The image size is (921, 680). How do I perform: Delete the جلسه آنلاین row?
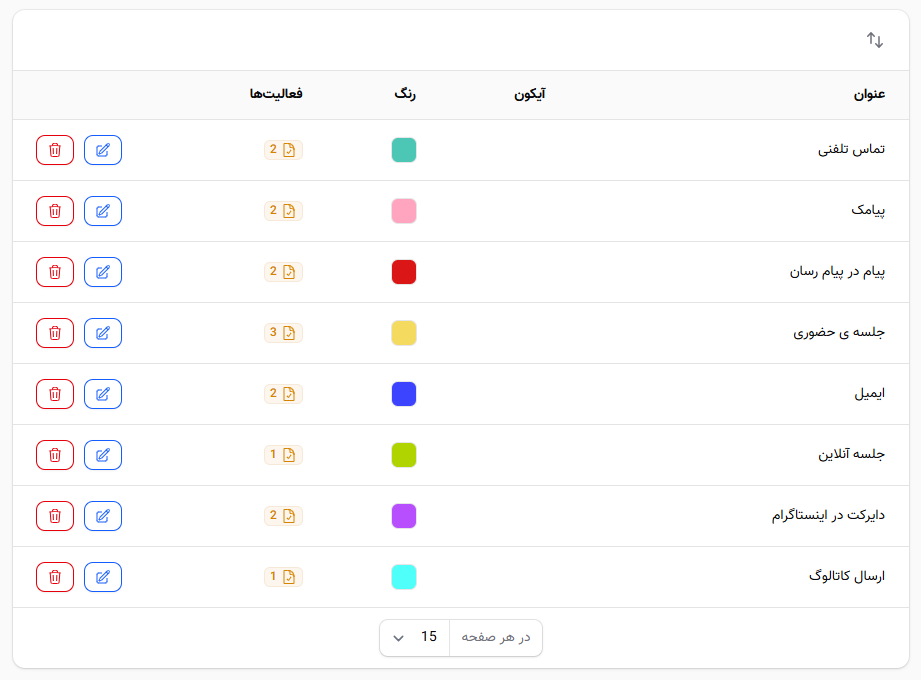click(x=55, y=455)
